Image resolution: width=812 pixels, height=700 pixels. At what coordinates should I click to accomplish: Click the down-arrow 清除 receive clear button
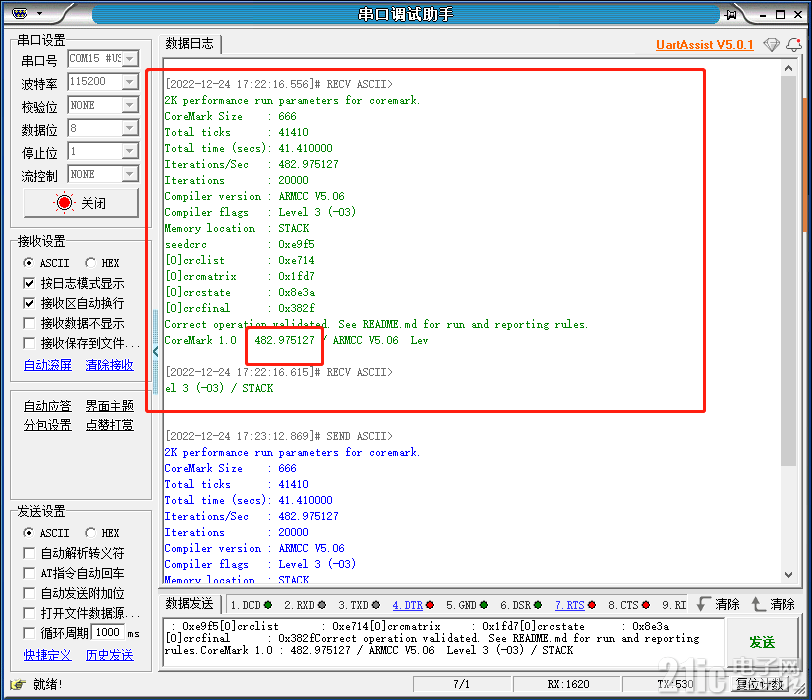(x=718, y=604)
